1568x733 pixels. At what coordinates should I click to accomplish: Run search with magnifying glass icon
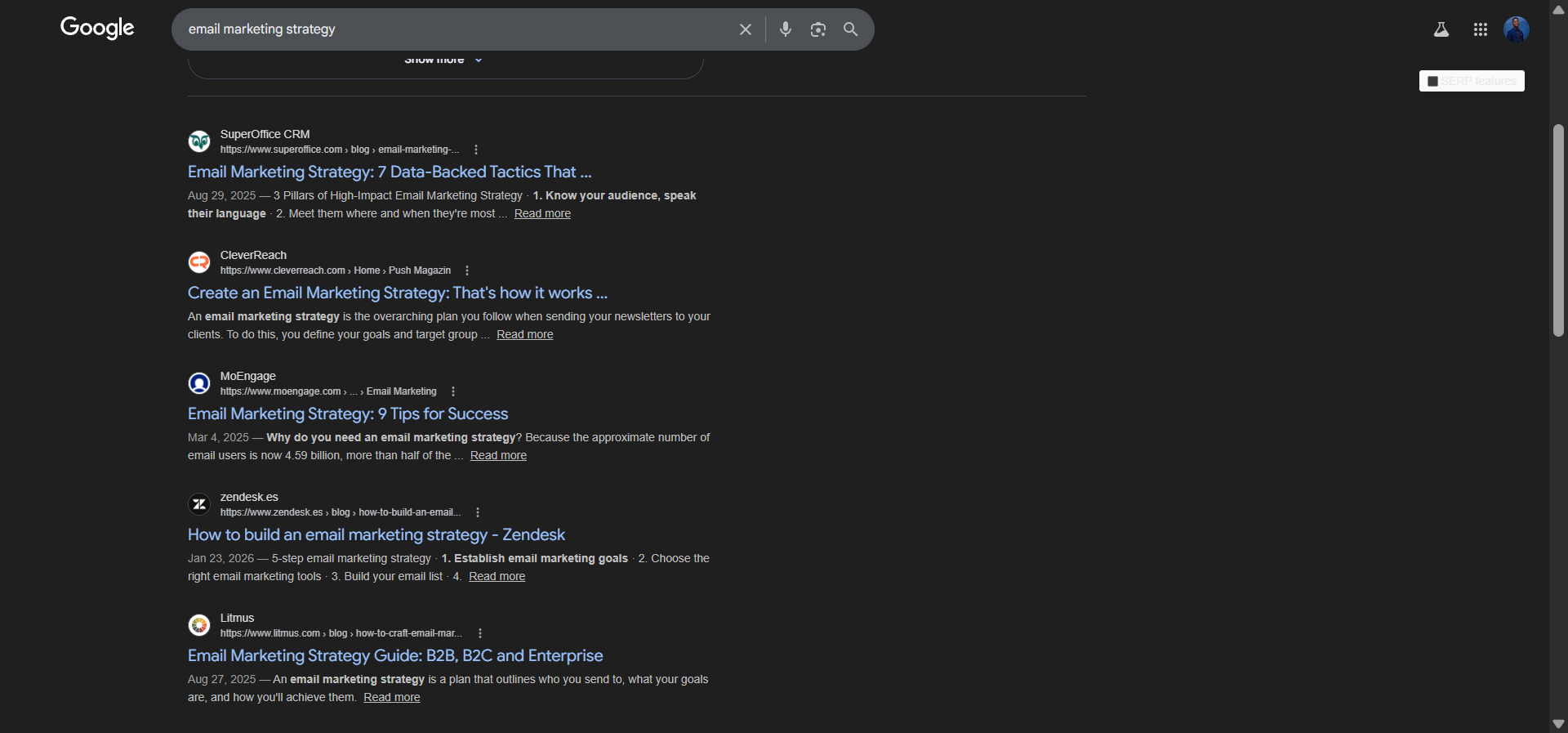(850, 29)
